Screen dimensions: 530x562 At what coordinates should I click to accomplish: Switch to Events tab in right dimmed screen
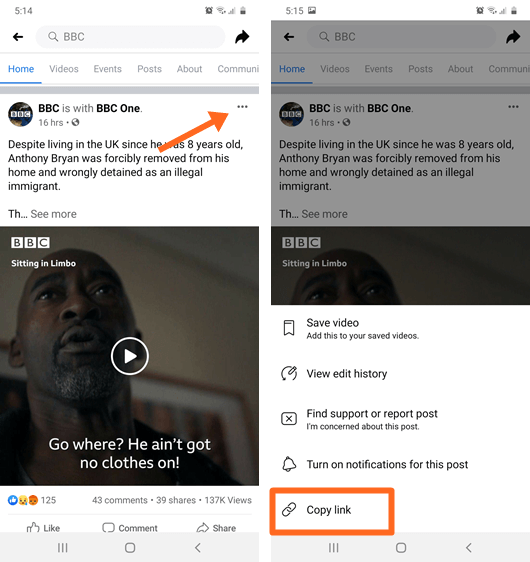(378, 69)
